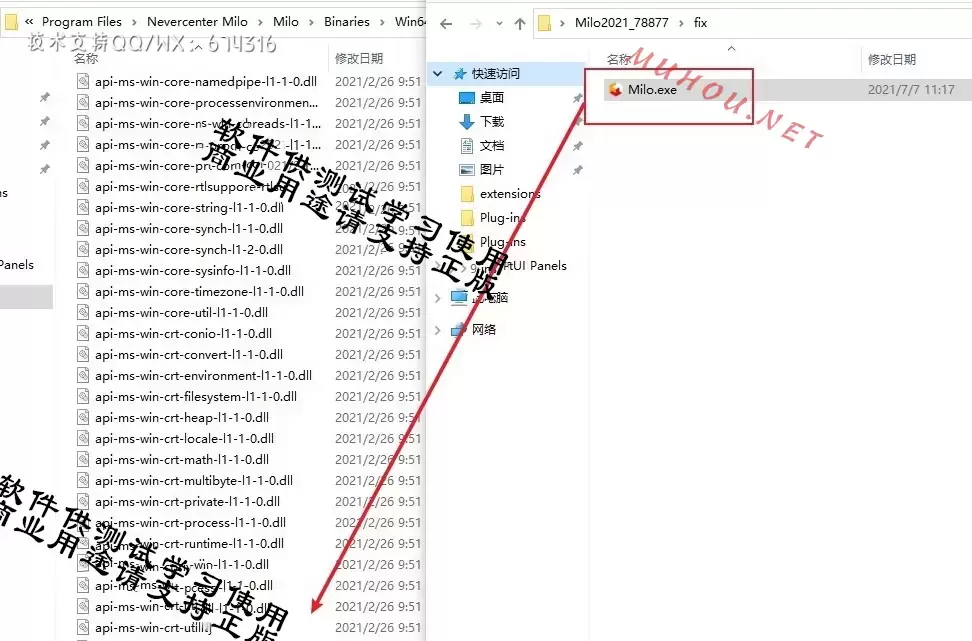Viewport: 972px width, 641px height.
Task: Select api-ms-win-core-synch-l1-2-0.dll
Action: click(x=189, y=249)
